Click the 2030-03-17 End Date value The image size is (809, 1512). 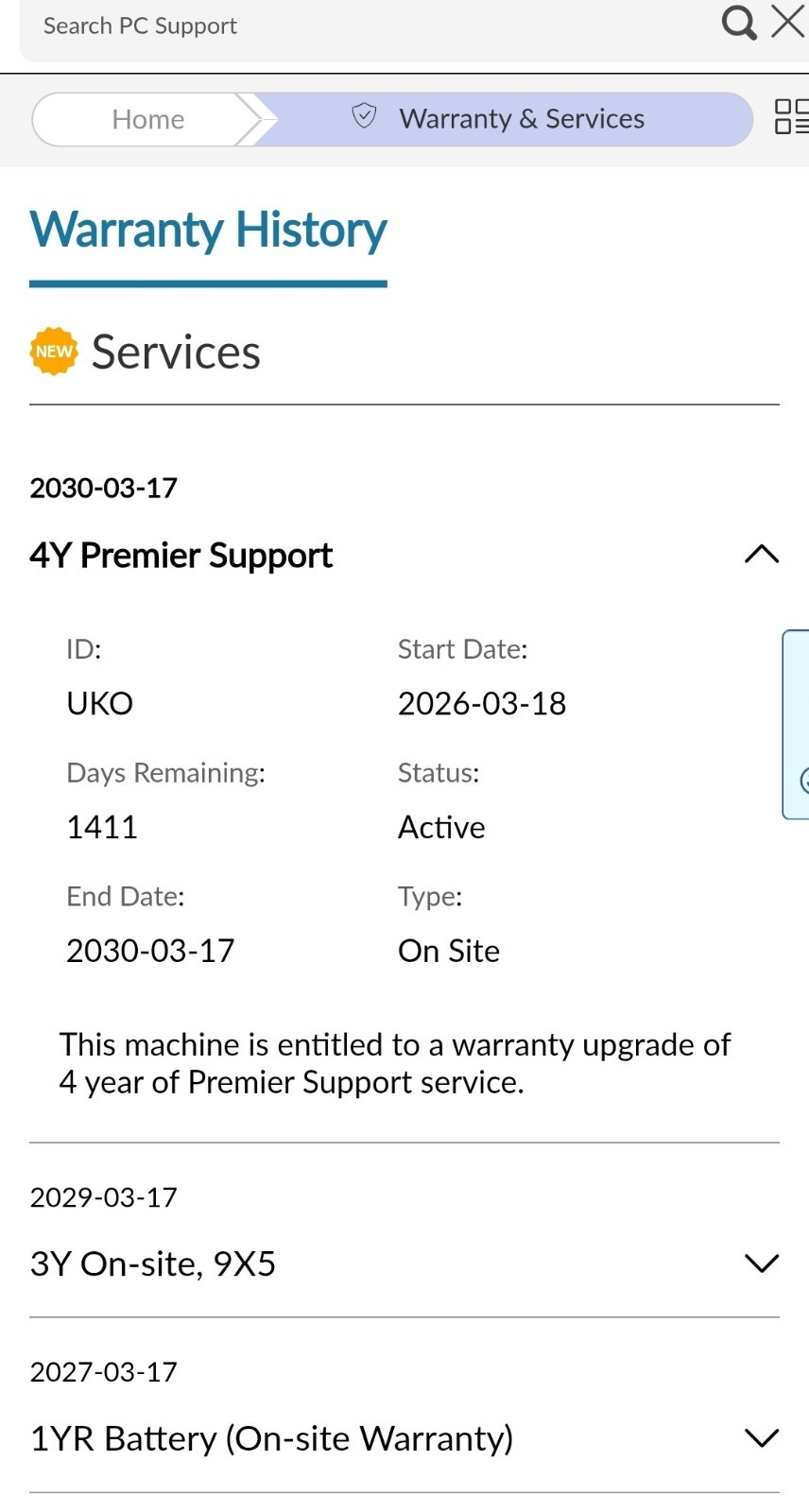(150, 951)
